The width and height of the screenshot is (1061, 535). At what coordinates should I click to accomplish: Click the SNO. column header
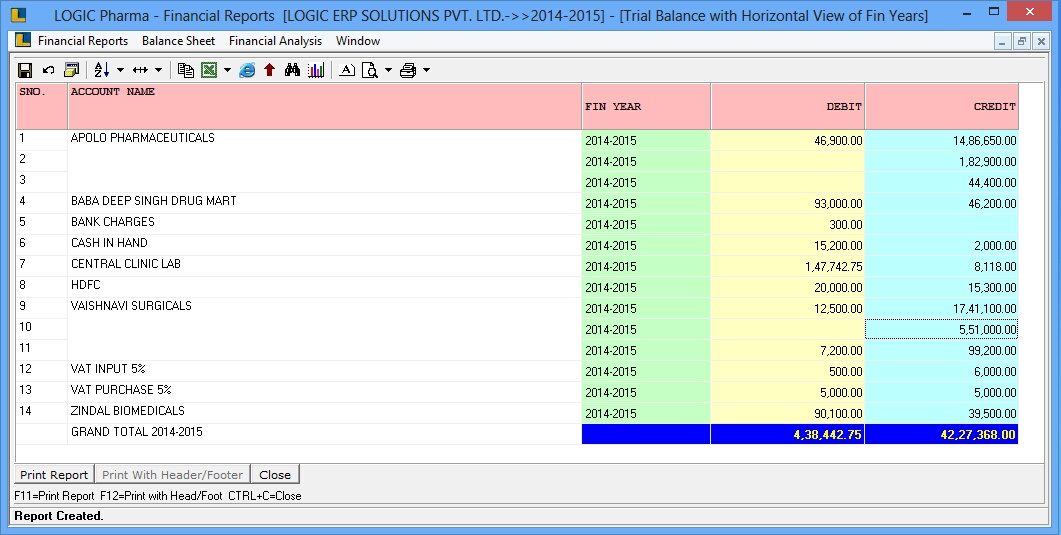point(41,106)
